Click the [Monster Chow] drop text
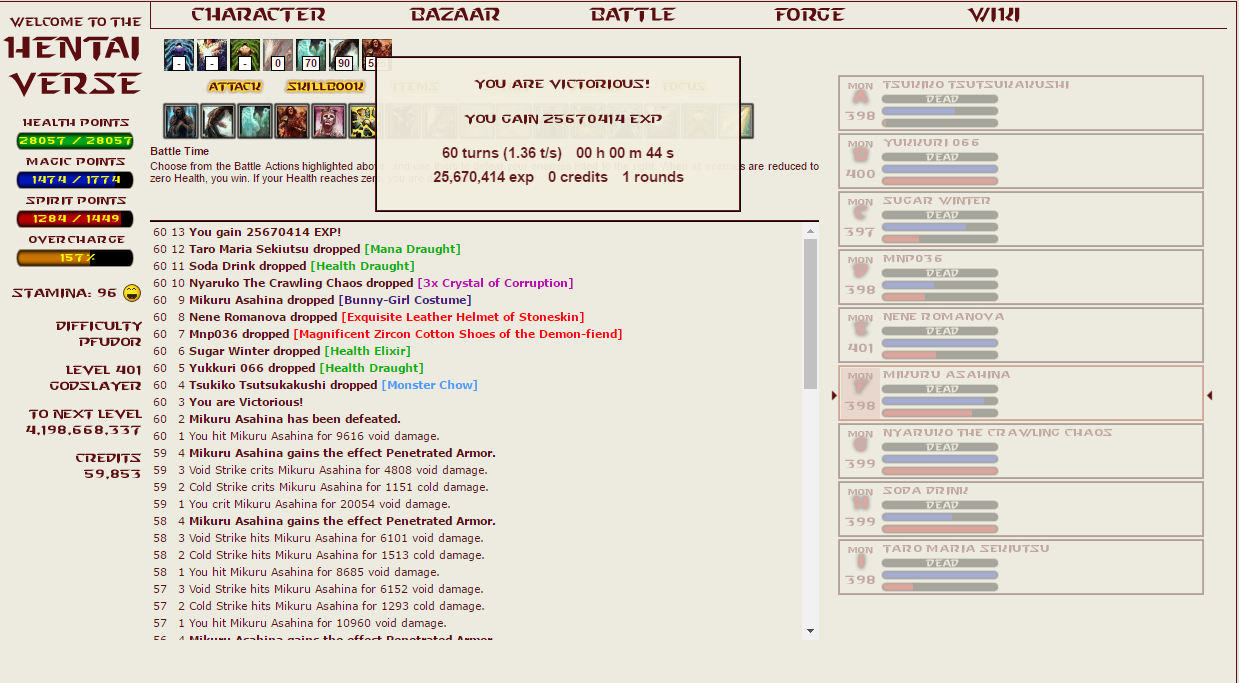The height and width of the screenshot is (683, 1239). pos(430,385)
